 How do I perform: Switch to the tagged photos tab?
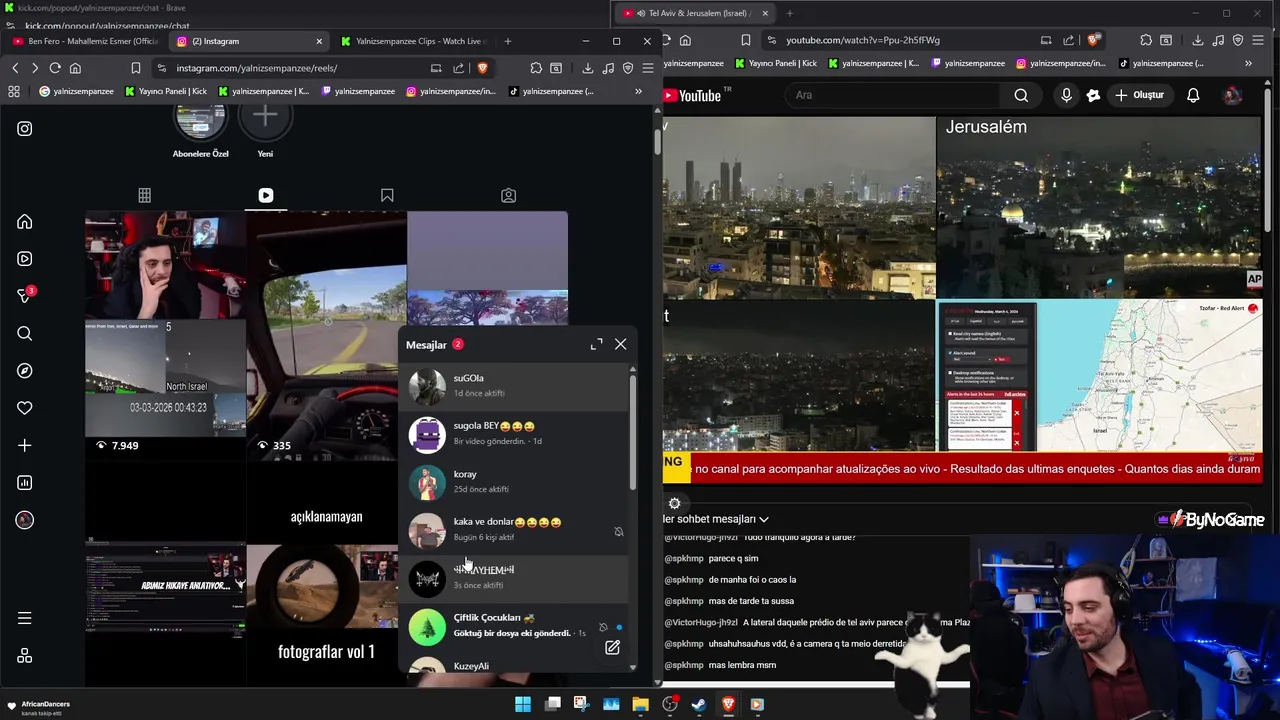[x=509, y=196]
